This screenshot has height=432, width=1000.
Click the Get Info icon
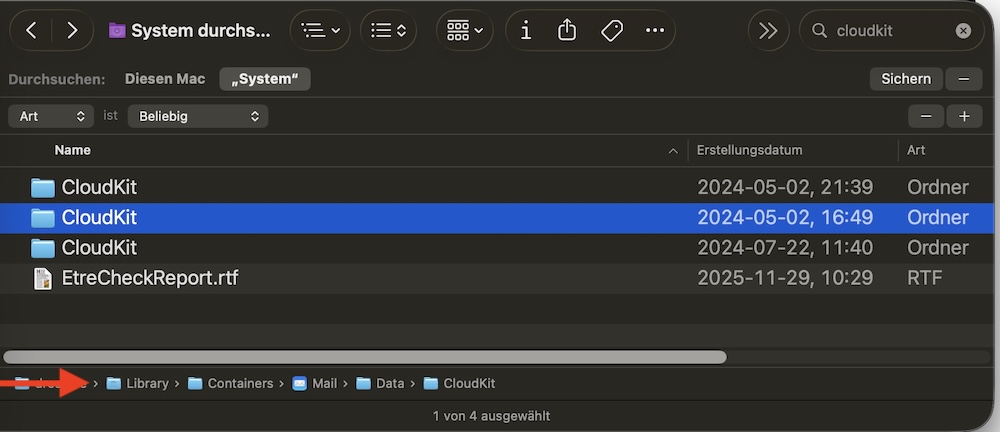point(526,31)
